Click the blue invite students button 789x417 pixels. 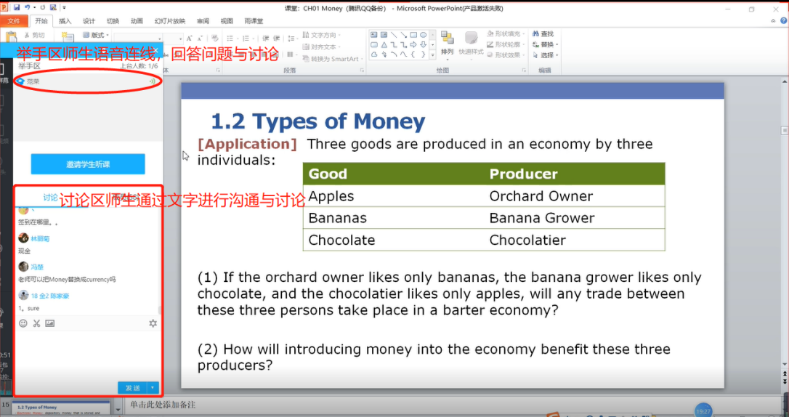pyautogui.click(x=87, y=164)
